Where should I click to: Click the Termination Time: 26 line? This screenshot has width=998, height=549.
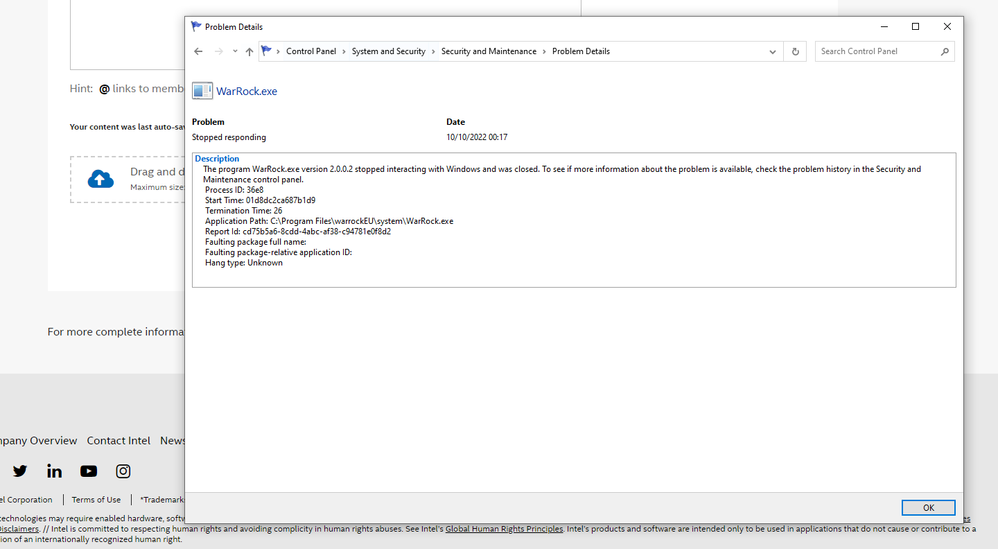click(x=243, y=211)
